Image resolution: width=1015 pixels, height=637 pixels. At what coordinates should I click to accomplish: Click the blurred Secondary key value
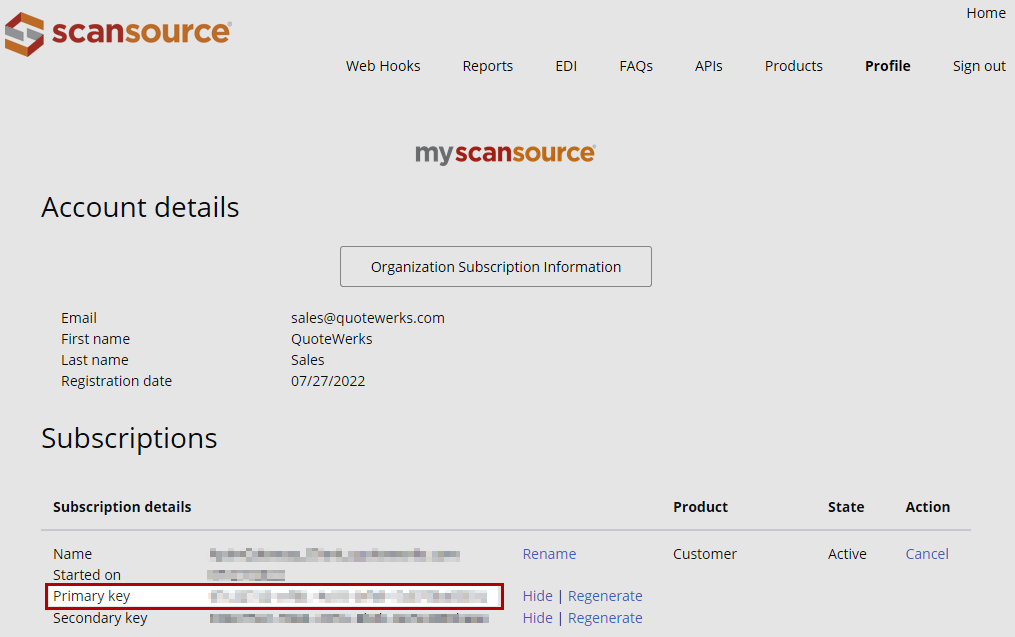click(350, 618)
